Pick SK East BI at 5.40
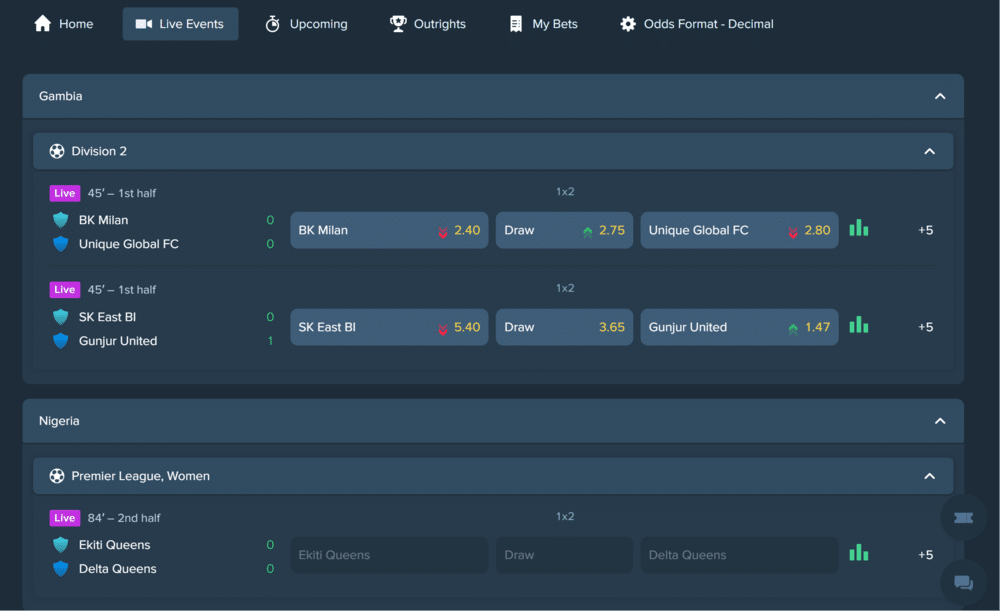The image size is (1000, 611). point(389,327)
